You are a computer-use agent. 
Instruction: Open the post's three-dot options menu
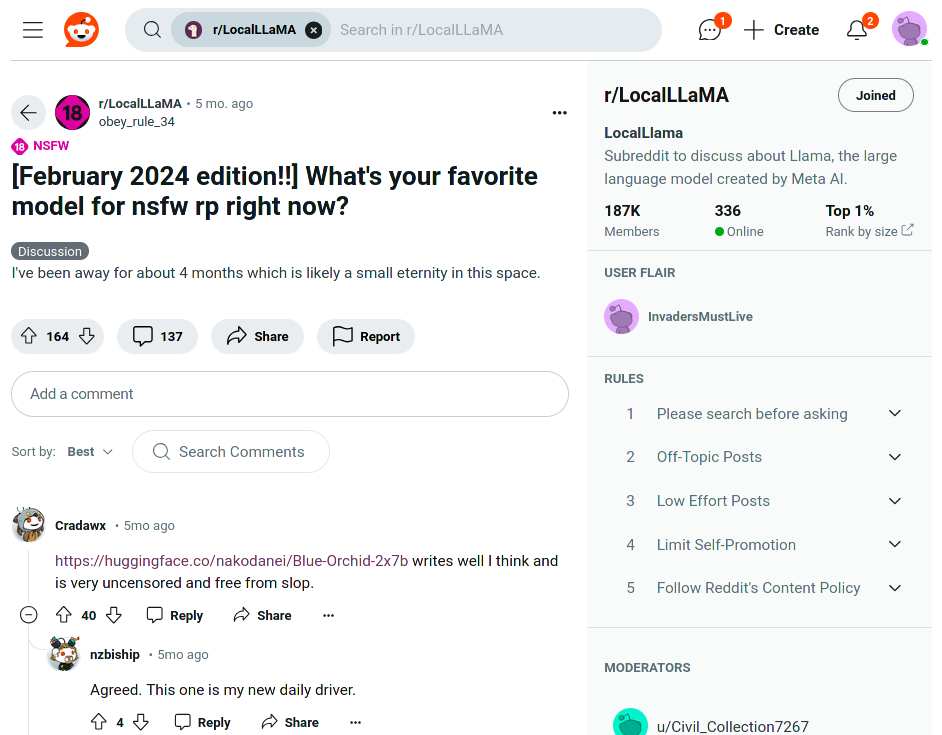point(560,113)
